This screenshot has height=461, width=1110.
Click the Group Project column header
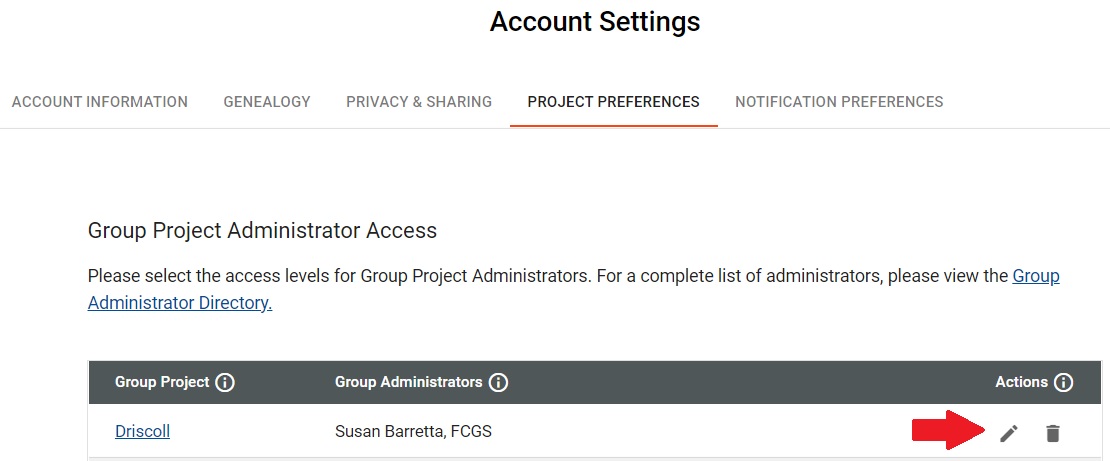(162, 382)
